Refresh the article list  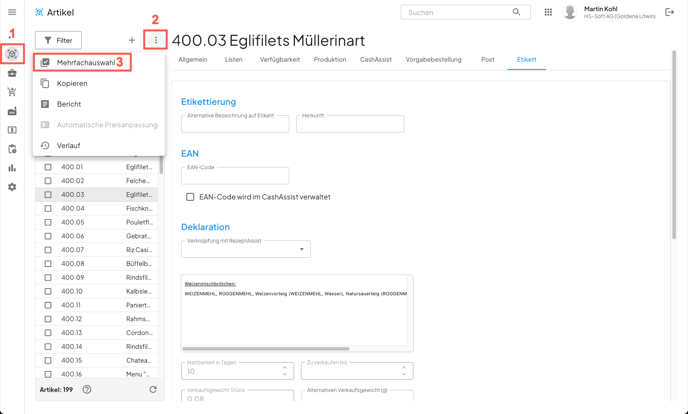[153, 389]
